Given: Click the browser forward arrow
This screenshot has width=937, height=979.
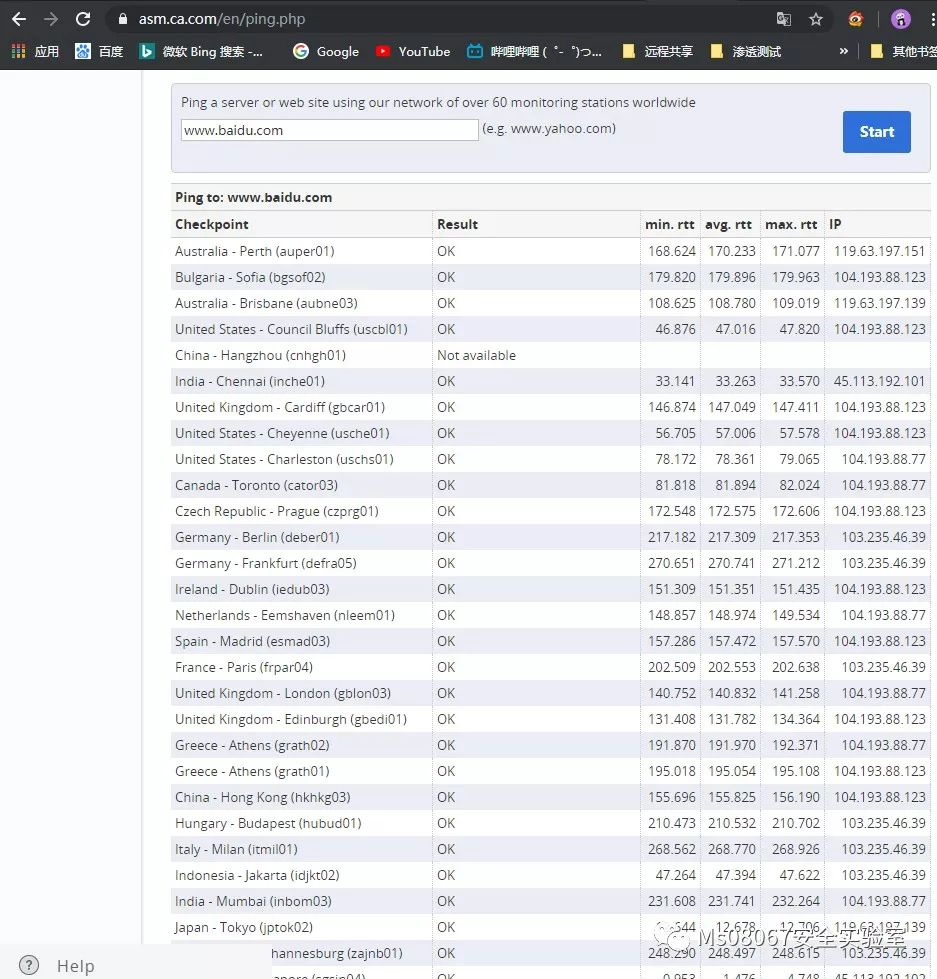Looking at the screenshot, I should coord(51,19).
